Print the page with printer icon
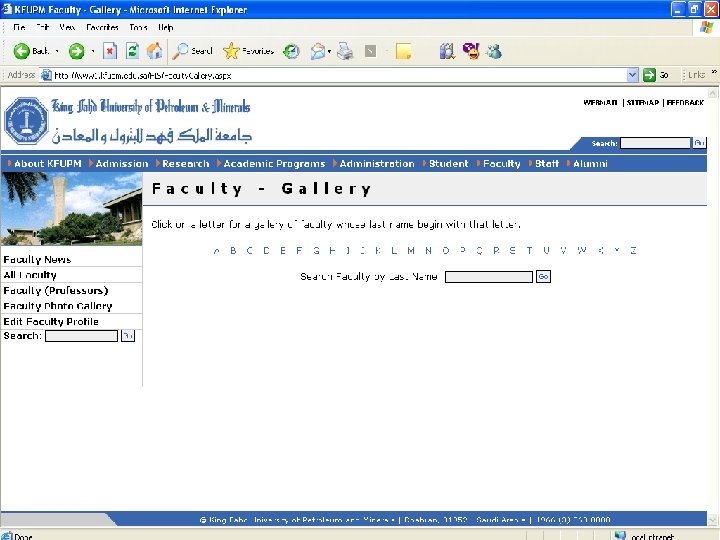 click(x=345, y=51)
